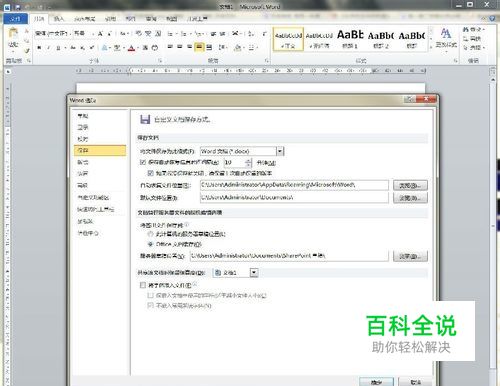Open Font dialog launcher in ribbon
500x386 pixels.
click(160, 61)
